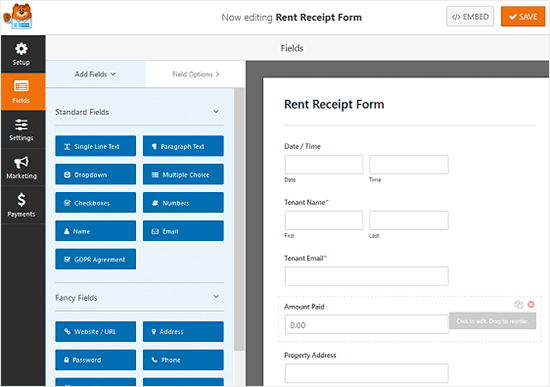Click the Embed button
The height and width of the screenshot is (387, 550).
pyautogui.click(x=470, y=16)
